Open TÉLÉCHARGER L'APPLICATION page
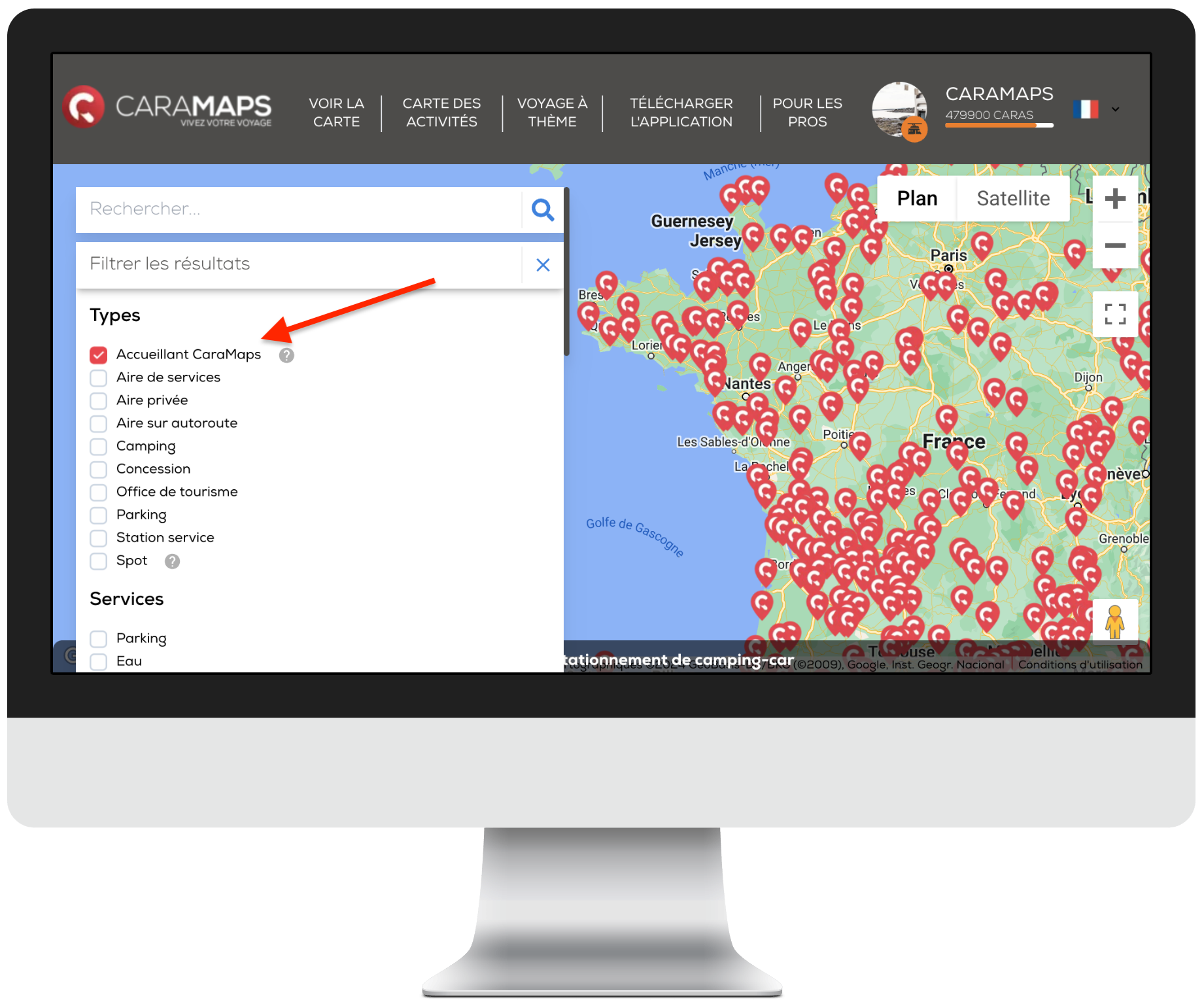The height and width of the screenshot is (1004, 1204). click(x=681, y=113)
